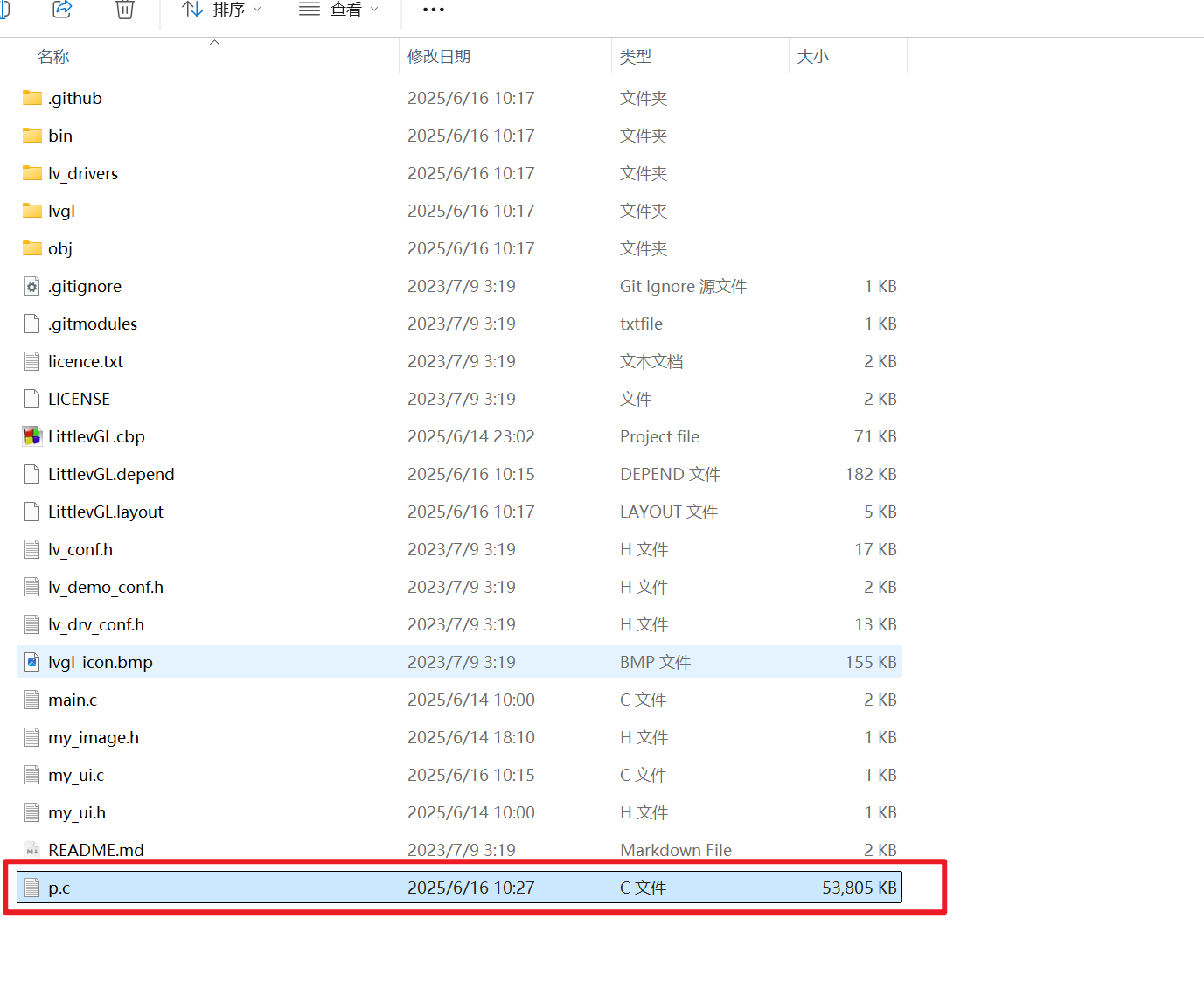Open the bin folder
The width and height of the screenshot is (1204, 996).
tap(59, 136)
